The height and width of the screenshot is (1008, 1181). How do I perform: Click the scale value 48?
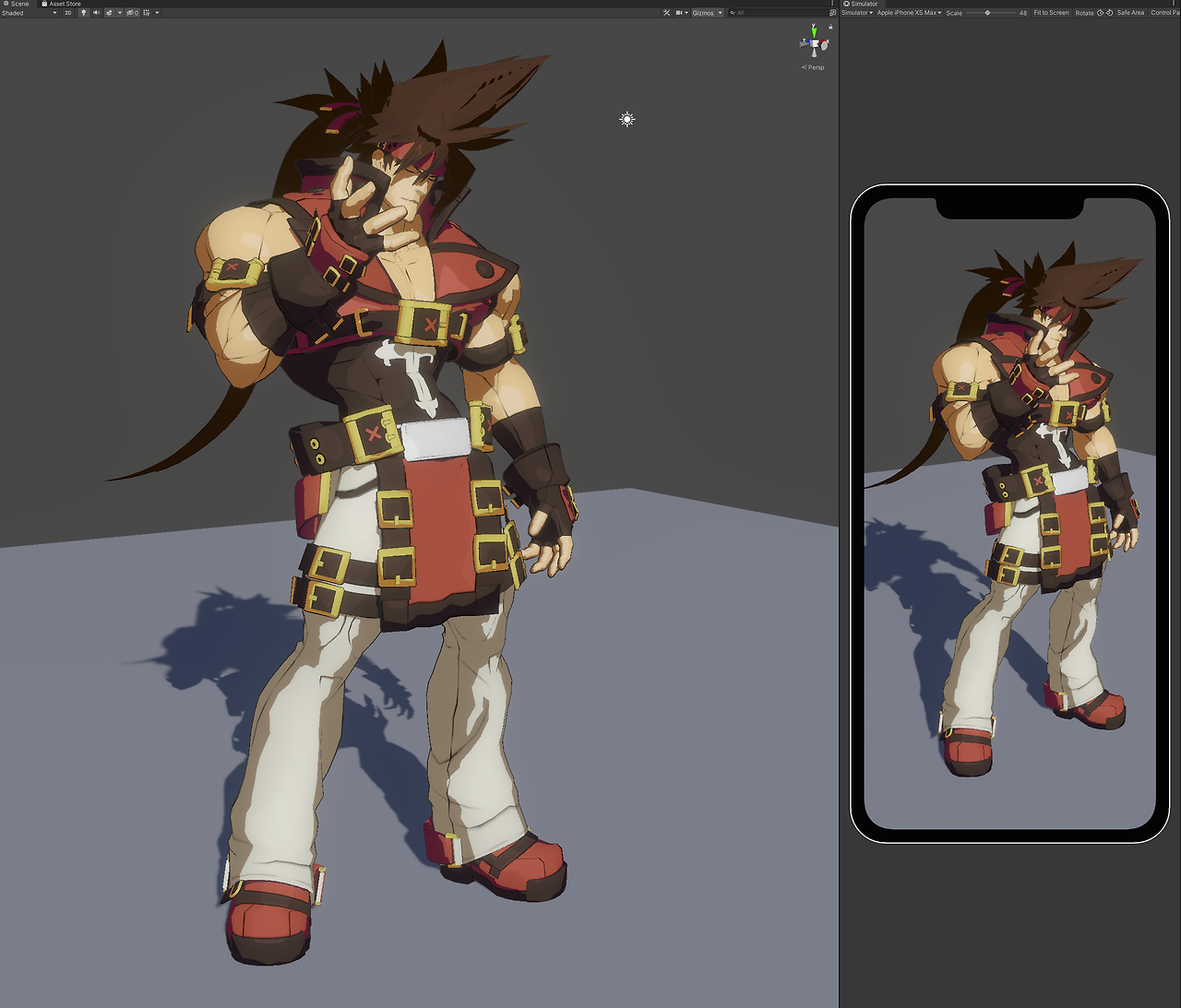tap(1023, 13)
